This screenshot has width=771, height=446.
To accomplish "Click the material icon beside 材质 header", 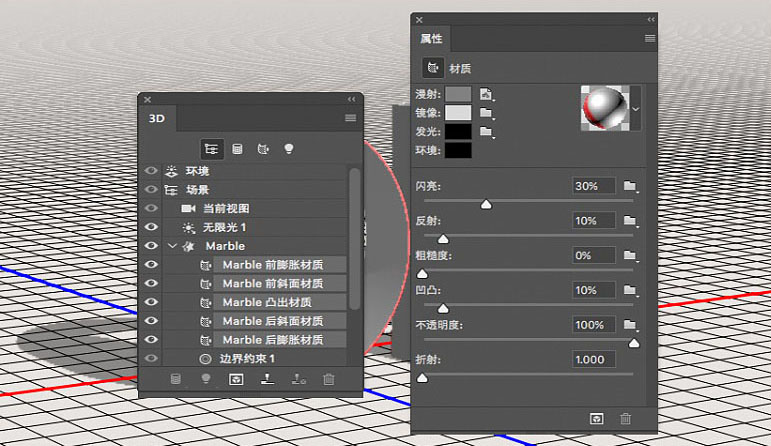I will pos(433,68).
